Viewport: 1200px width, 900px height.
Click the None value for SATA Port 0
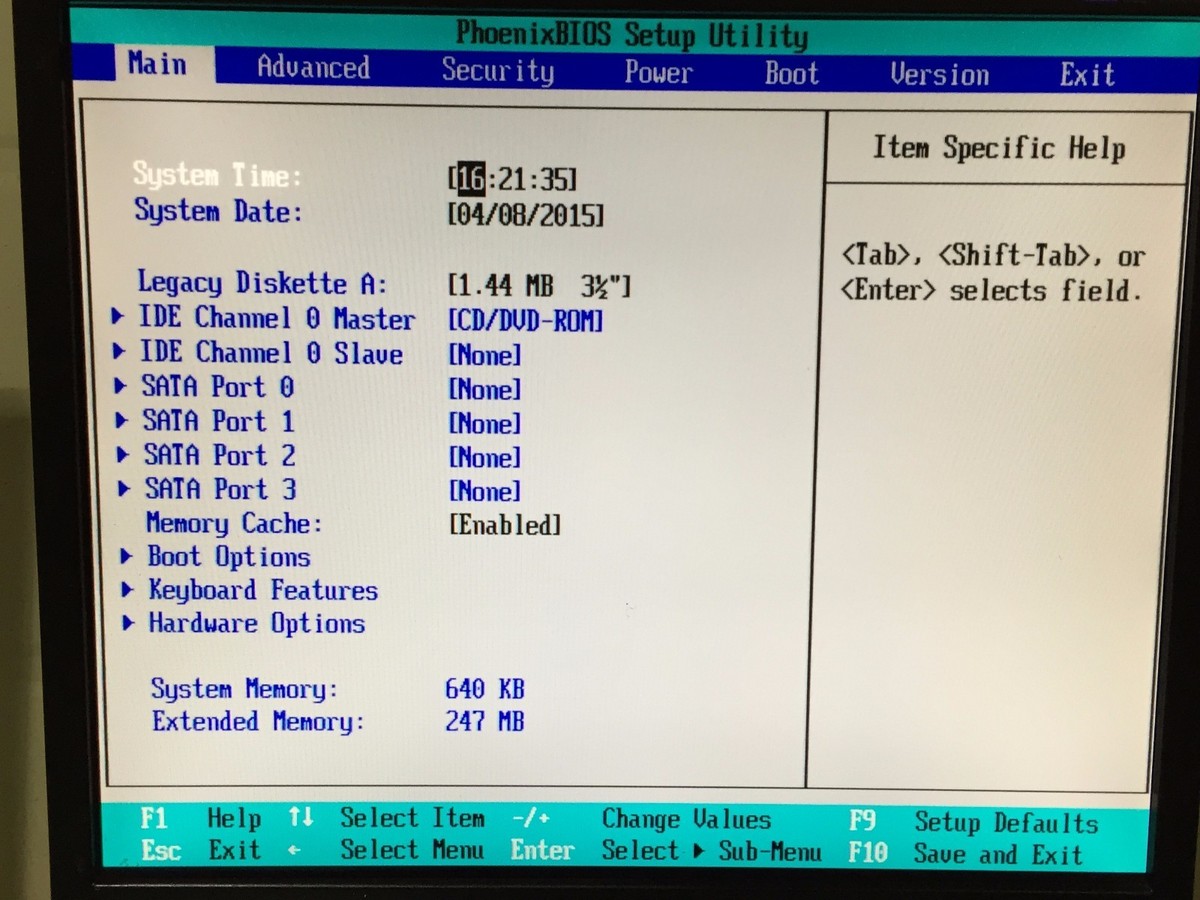[x=485, y=389]
